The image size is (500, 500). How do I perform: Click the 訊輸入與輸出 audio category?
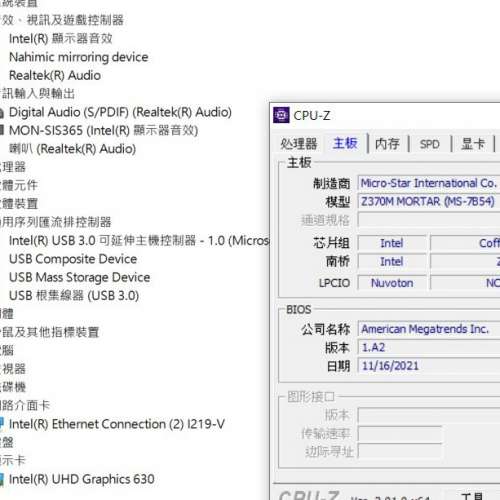point(37,94)
